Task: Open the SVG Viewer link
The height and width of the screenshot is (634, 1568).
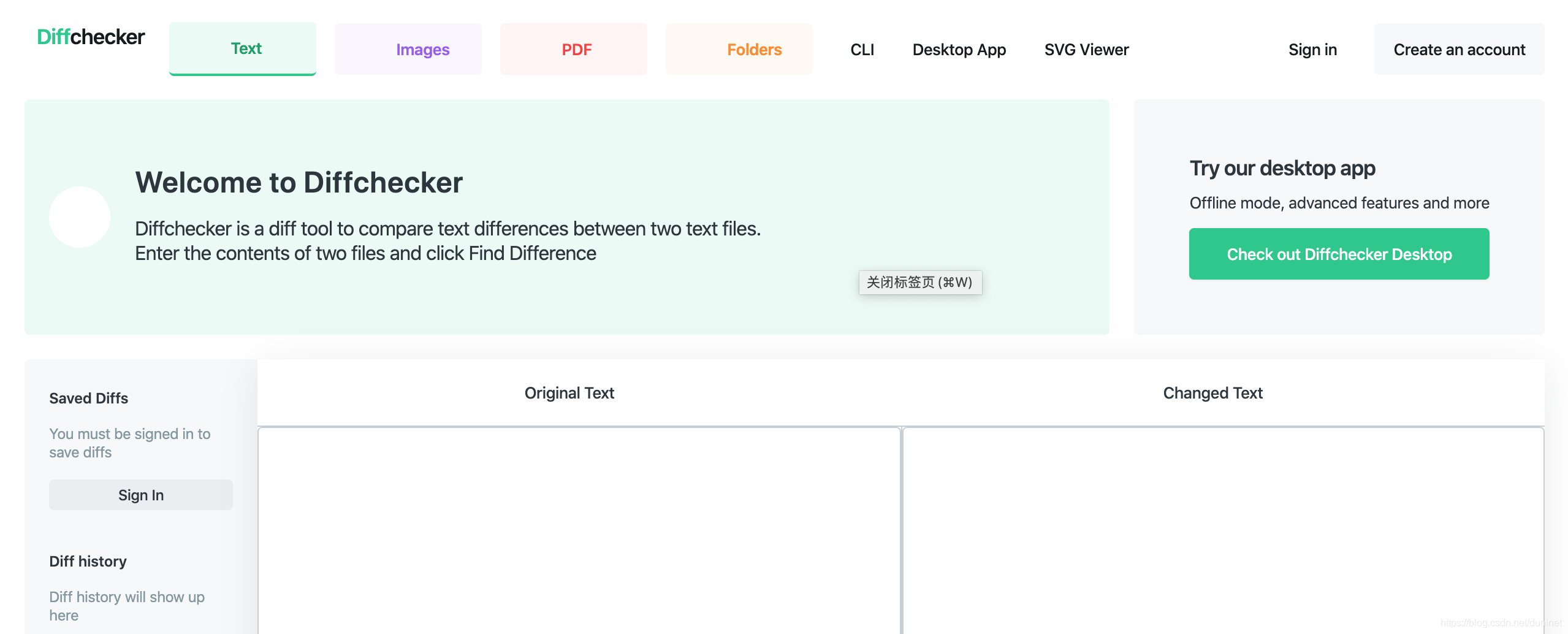Action: click(x=1086, y=50)
